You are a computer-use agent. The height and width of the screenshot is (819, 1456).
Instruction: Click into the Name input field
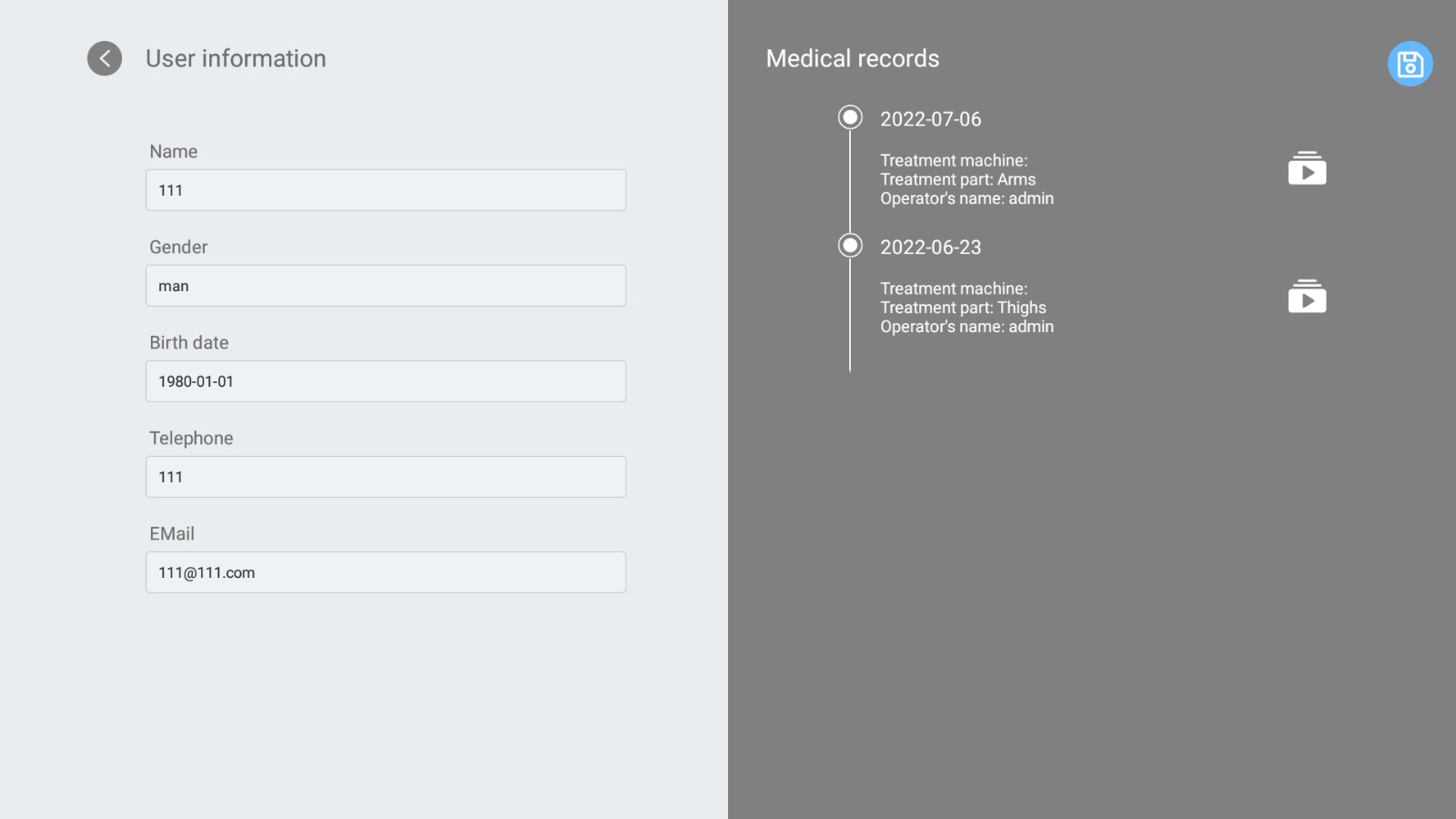pos(386,190)
